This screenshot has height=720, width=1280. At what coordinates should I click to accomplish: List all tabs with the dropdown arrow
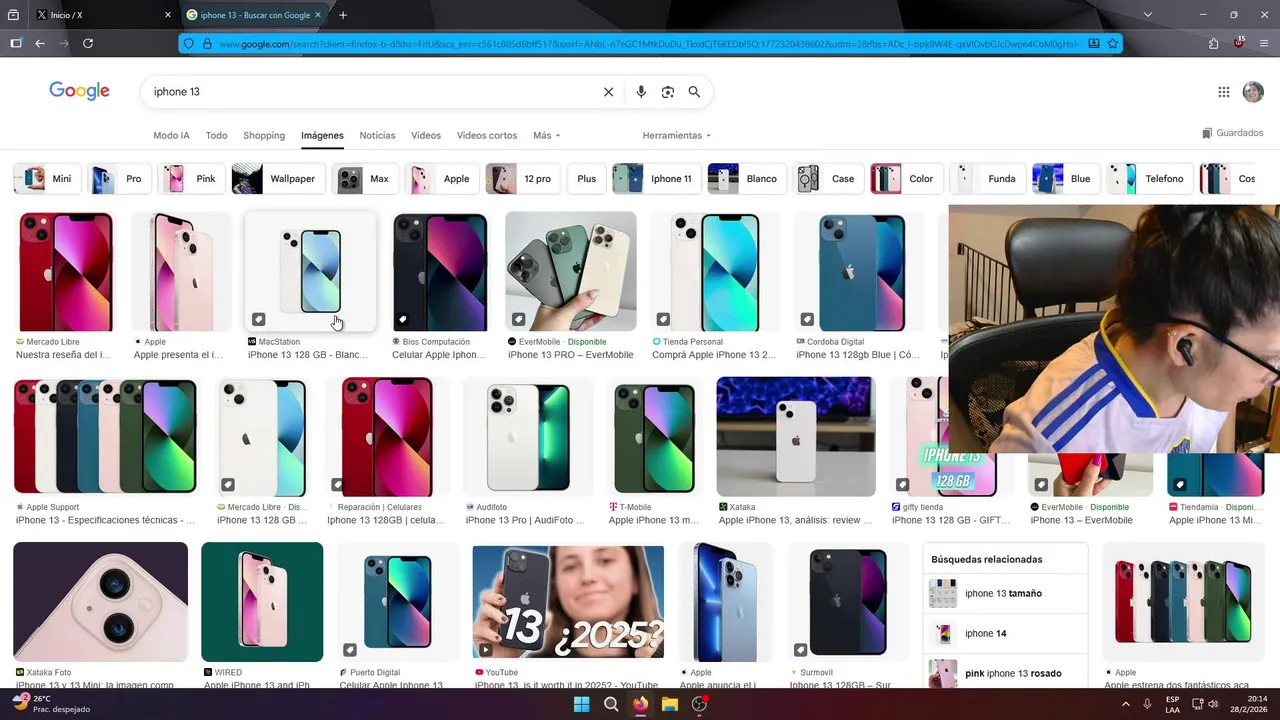point(1148,15)
